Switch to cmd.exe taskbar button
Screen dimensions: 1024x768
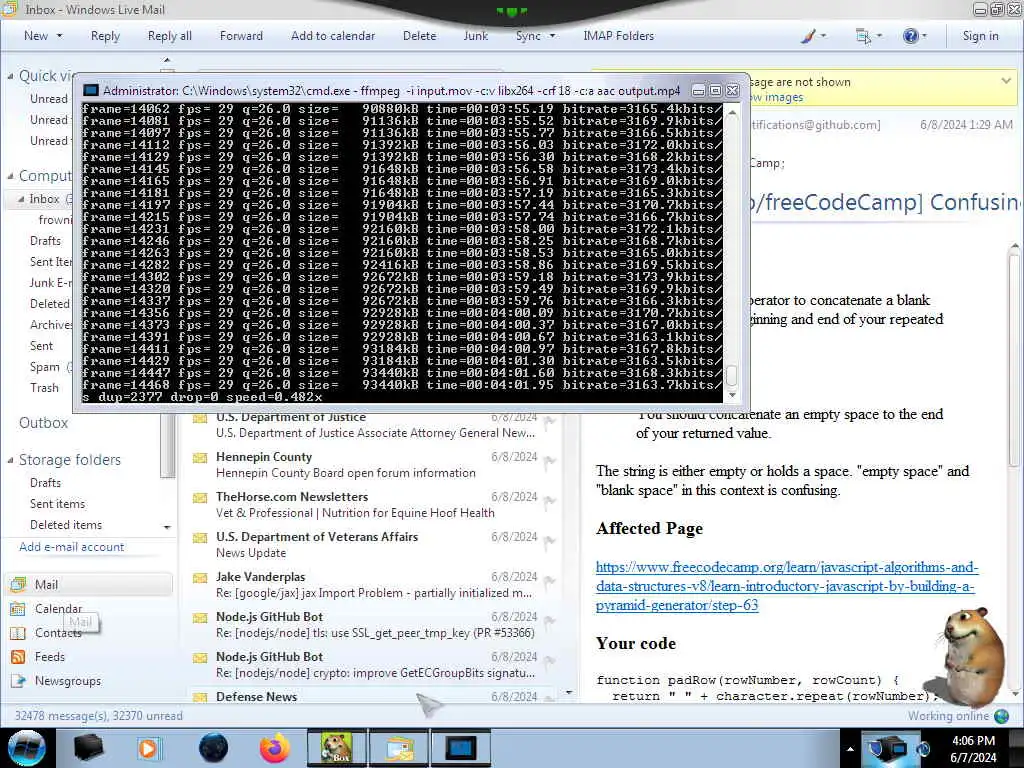[460, 748]
